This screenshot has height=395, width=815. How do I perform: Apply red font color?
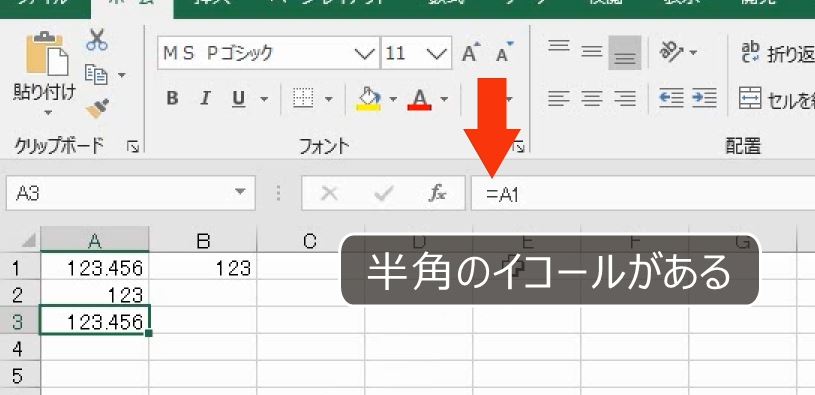tap(419, 98)
